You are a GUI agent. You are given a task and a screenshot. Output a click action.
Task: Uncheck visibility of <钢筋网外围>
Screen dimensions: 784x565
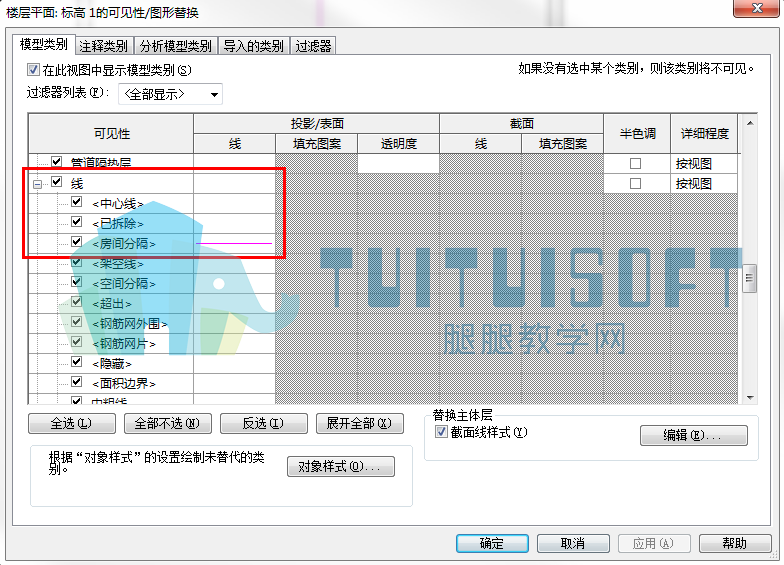tap(76, 322)
